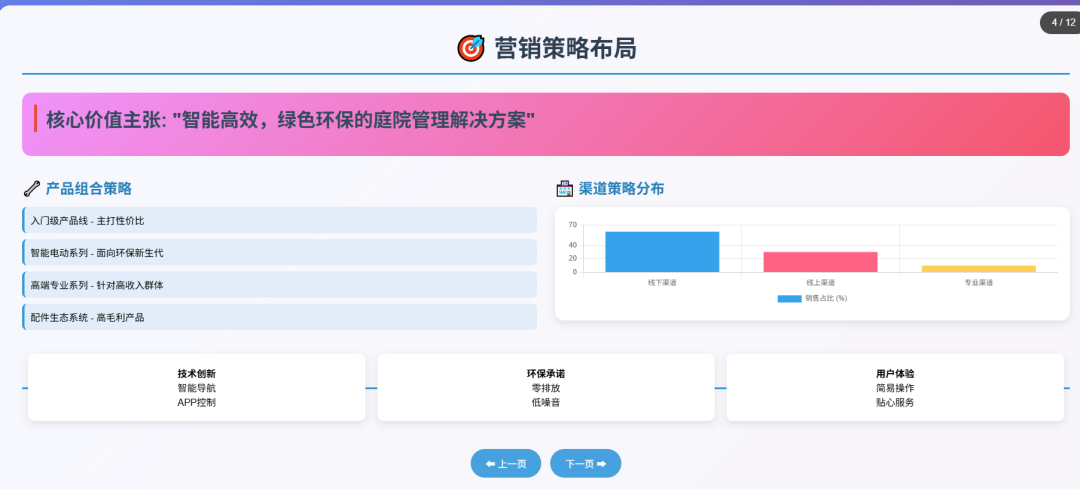This screenshot has height=489, width=1080.
Task: Select the 智能电动系列 - 面向环保新生代 row
Action: (280, 253)
